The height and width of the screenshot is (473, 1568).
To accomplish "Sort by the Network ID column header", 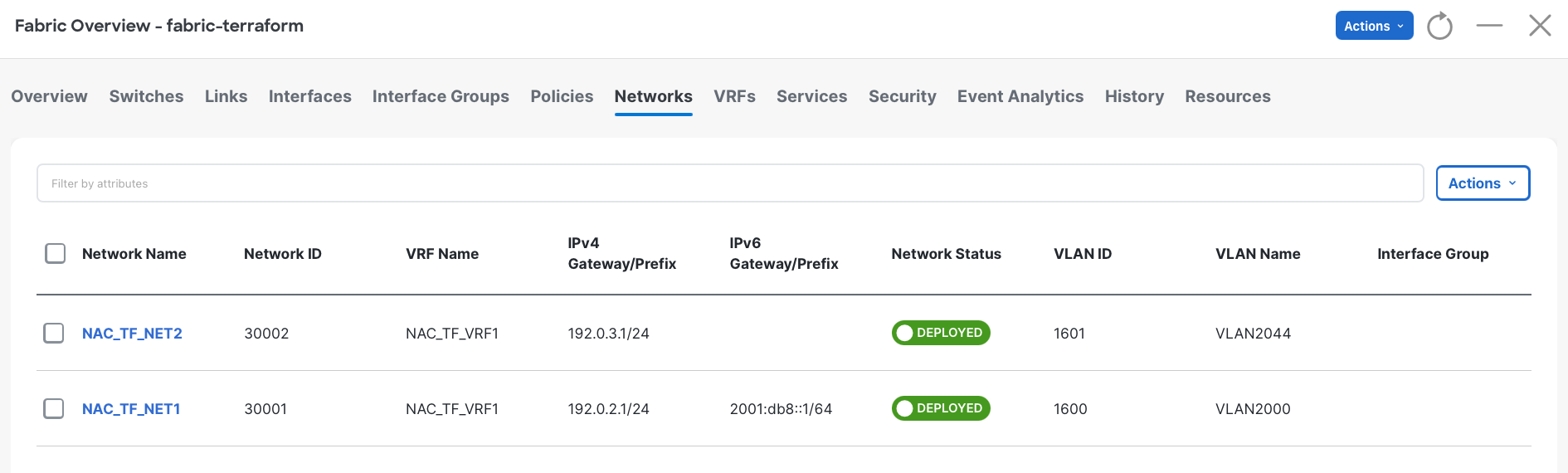I will [x=283, y=254].
